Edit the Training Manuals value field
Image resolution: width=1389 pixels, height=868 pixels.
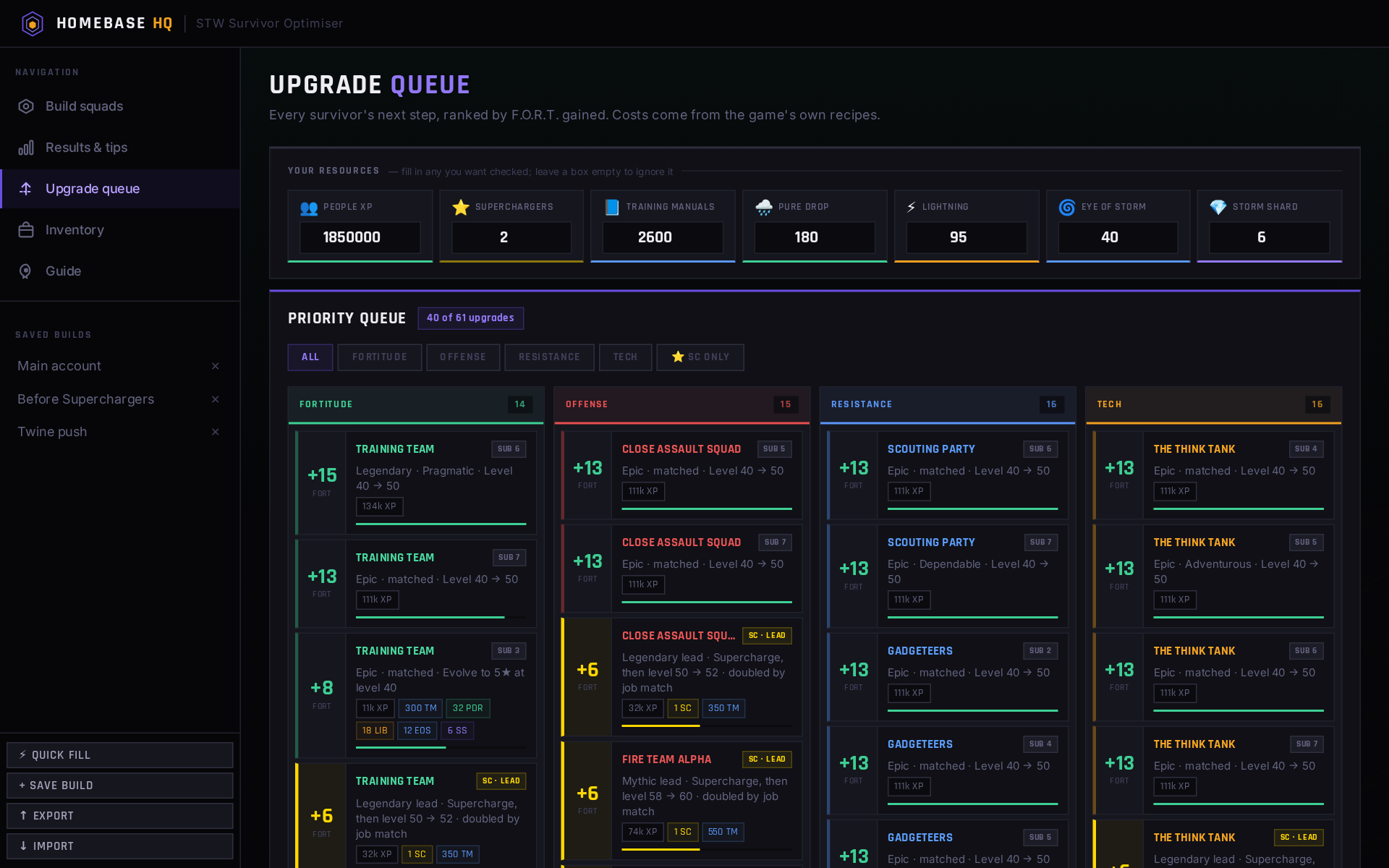pyautogui.click(x=663, y=237)
